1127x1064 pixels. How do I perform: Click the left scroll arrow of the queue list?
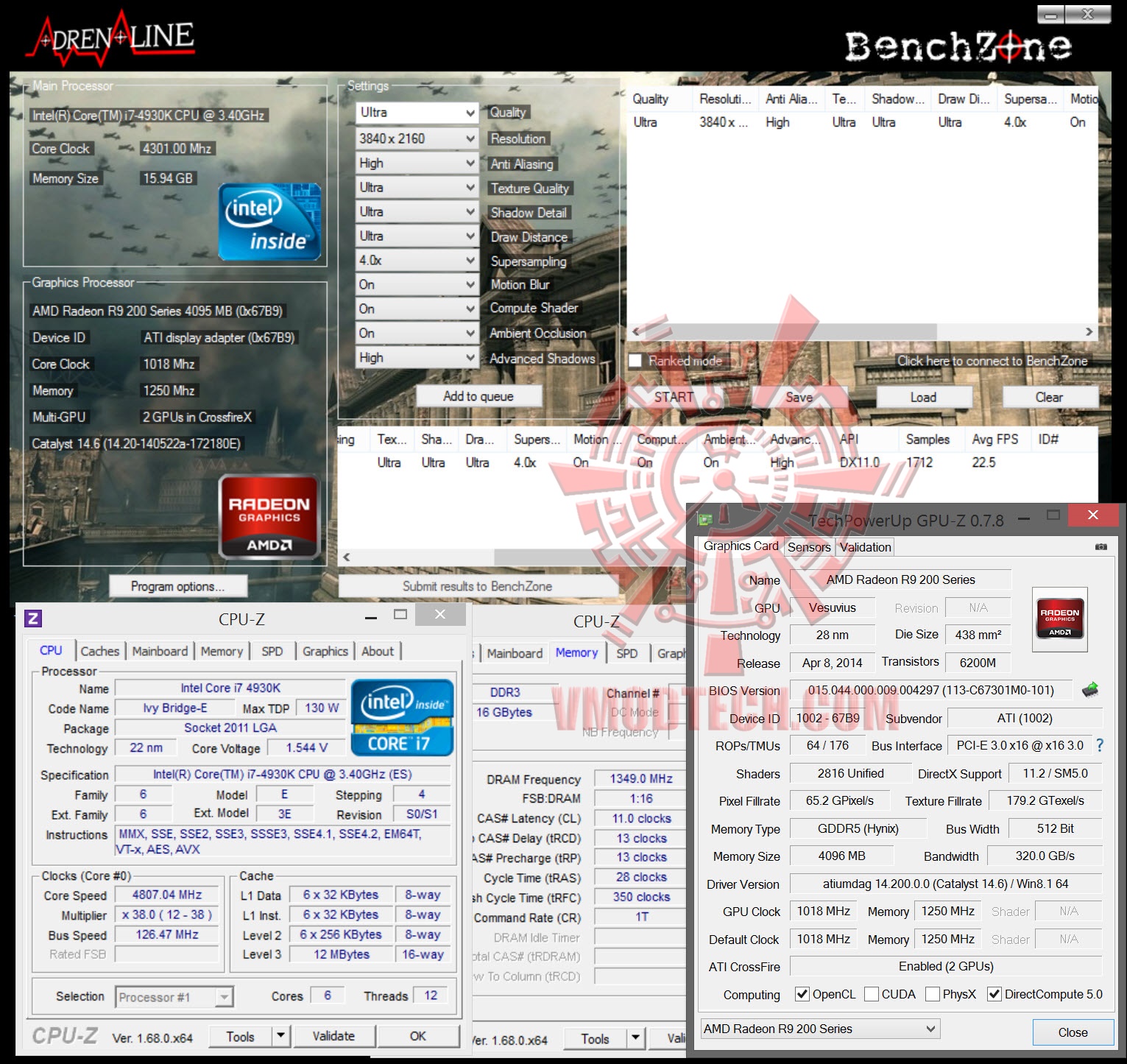click(x=636, y=332)
